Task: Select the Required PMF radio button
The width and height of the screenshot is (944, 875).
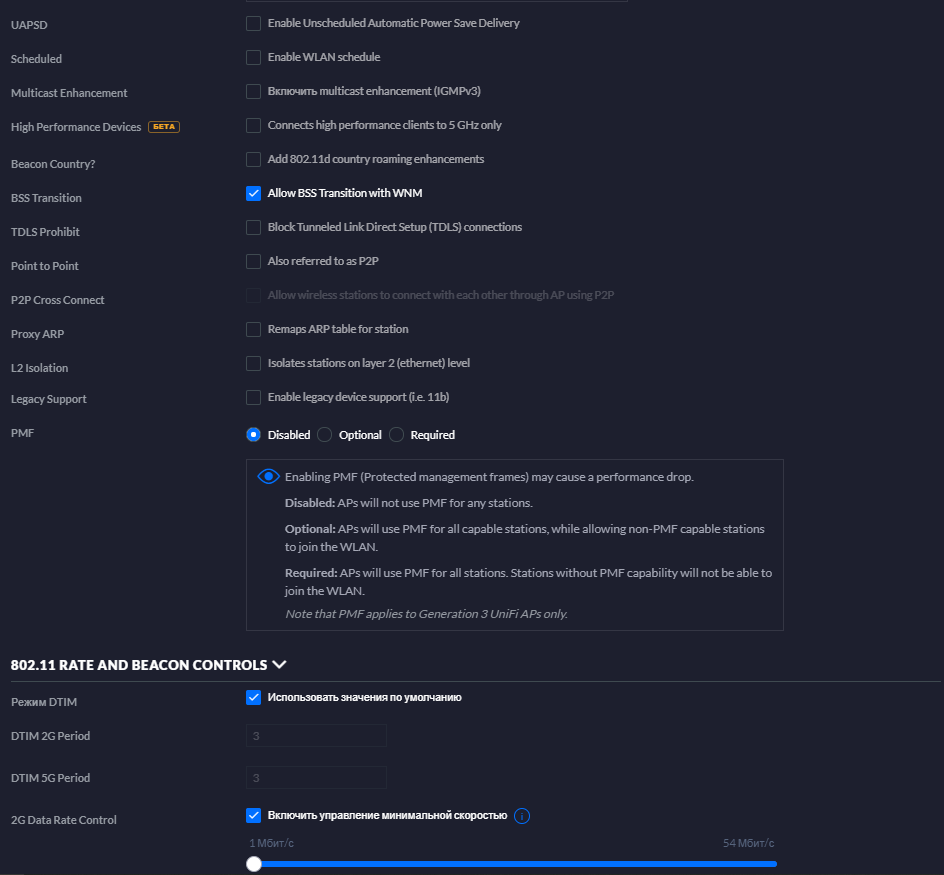Action: click(x=396, y=435)
